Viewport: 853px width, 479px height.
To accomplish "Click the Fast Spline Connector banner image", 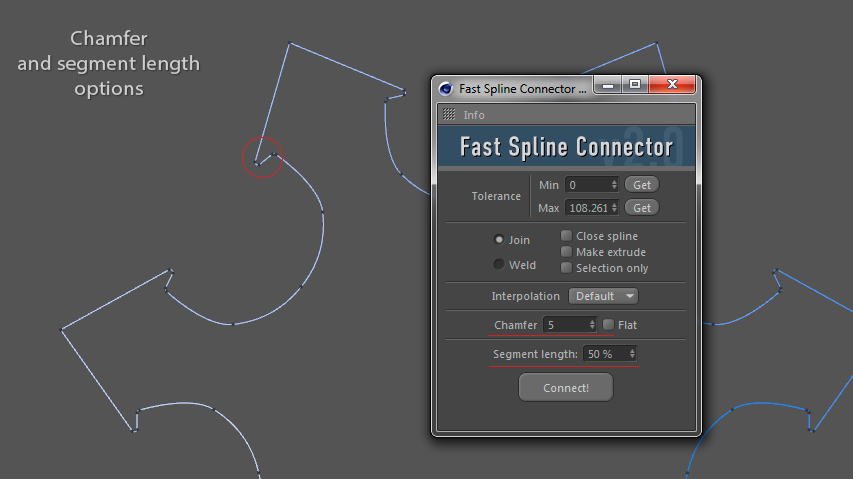I will pos(566,146).
